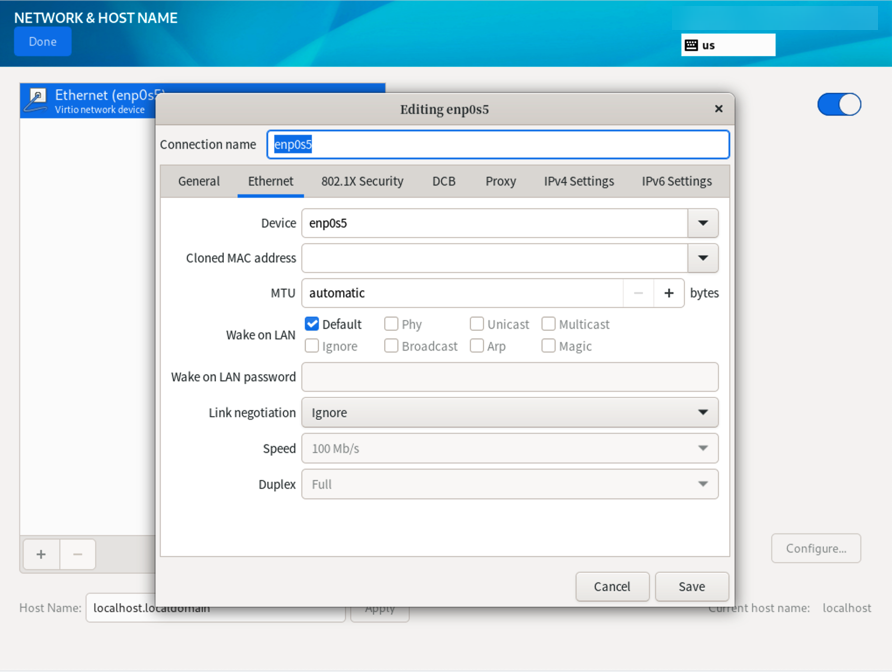The width and height of the screenshot is (892, 672).
Task: Click the Connection name text field
Action: [x=498, y=144]
